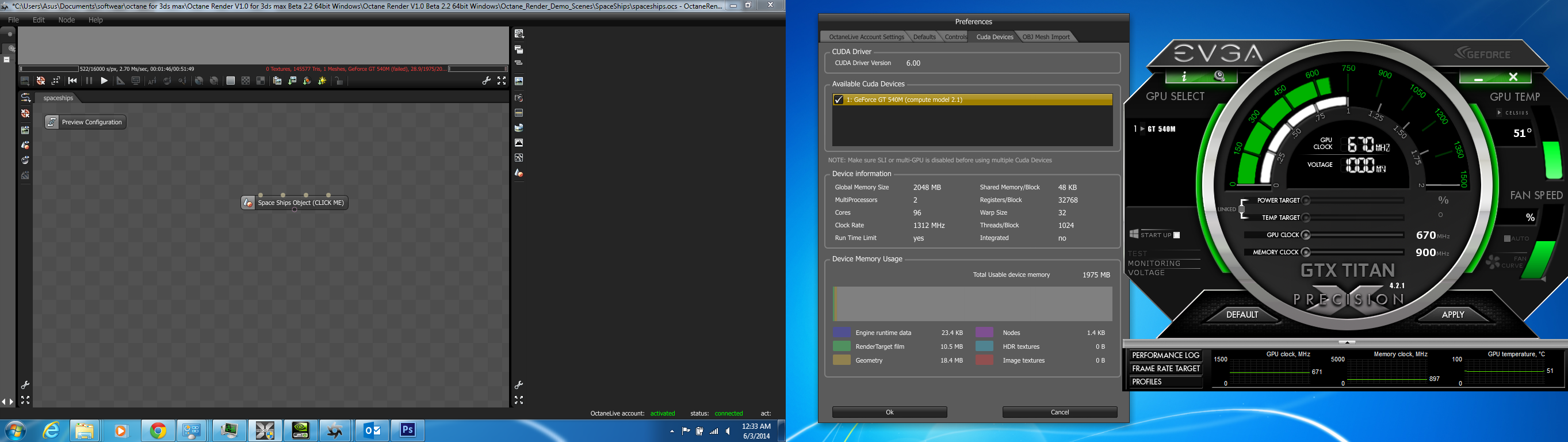Open PROFILES in EVGA Precision

tap(1166, 382)
